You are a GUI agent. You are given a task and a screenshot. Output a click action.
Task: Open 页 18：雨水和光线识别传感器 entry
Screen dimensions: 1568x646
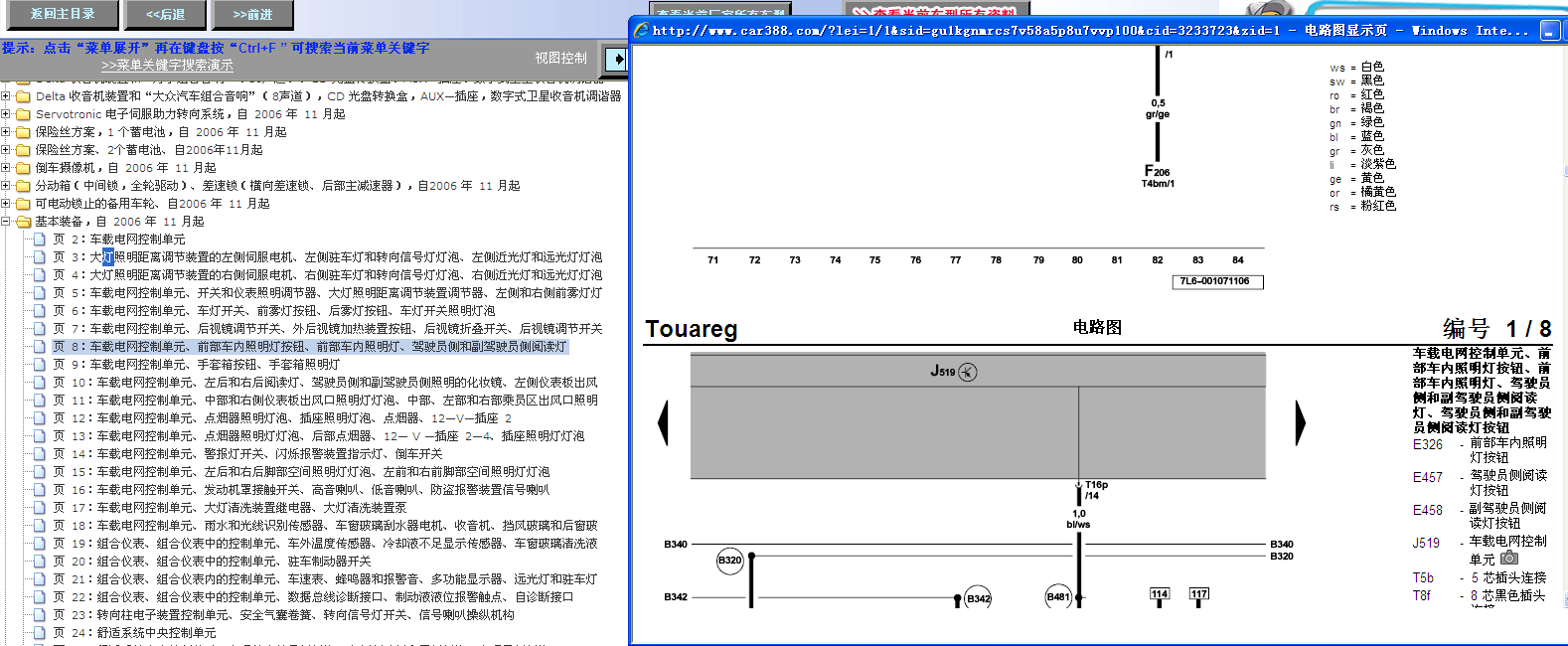click(x=325, y=526)
